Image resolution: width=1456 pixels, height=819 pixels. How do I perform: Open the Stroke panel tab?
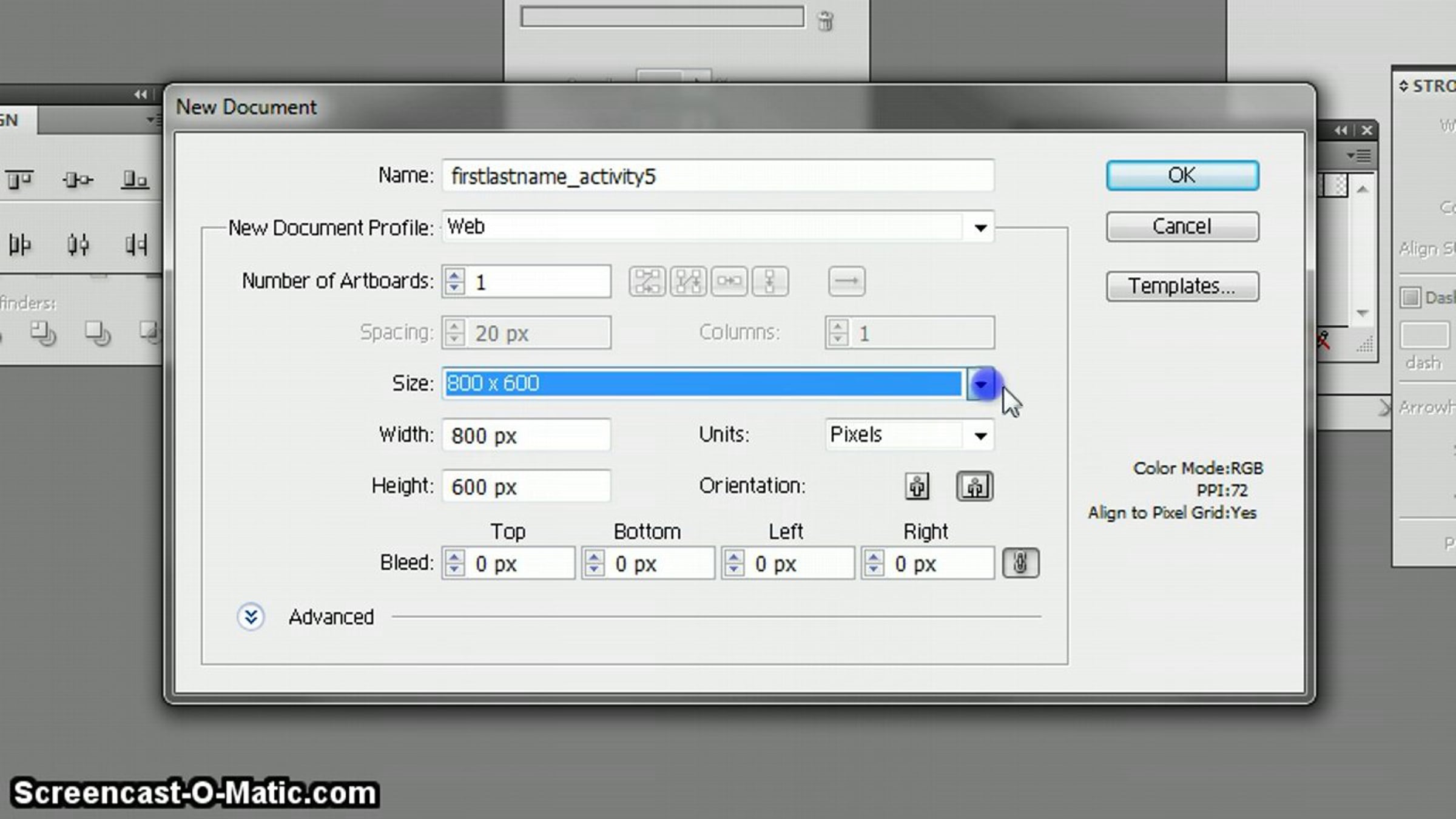[x=1432, y=86]
